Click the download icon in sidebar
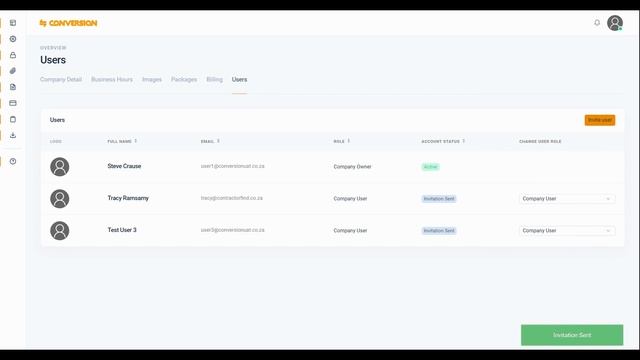Screen dimensions: 640x360 tap(13, 135)
